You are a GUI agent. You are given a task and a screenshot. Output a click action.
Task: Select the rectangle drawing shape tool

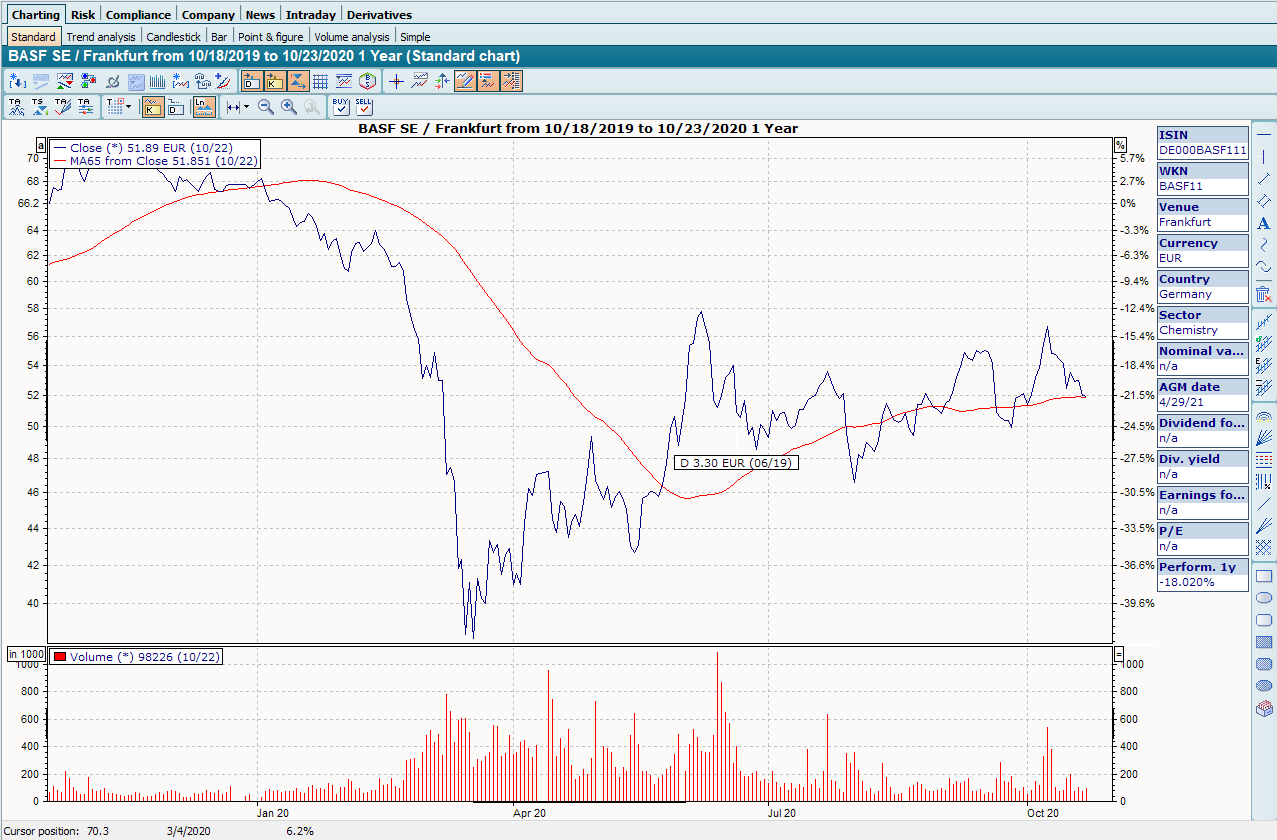pos(1264,576)
